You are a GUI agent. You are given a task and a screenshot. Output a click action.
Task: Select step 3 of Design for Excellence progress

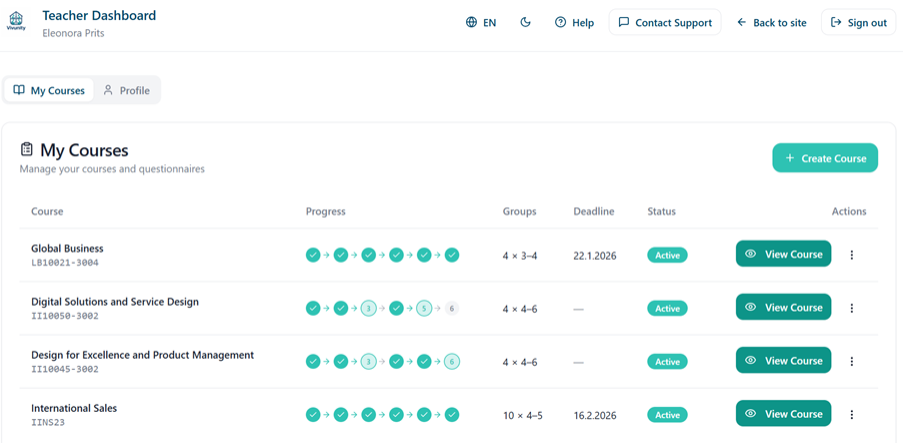coord(368,362)
